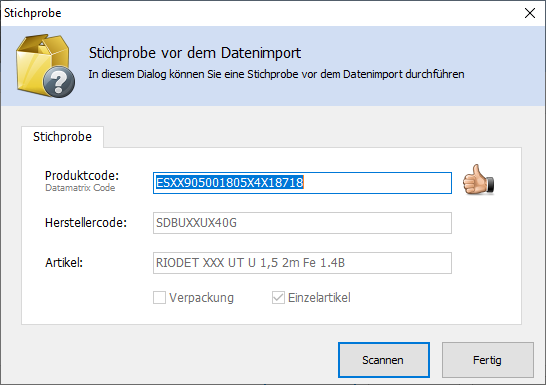
Task: Click the 'Stichprobe vor dem Datenimport' heading
Action: click(x=195, y=53)
